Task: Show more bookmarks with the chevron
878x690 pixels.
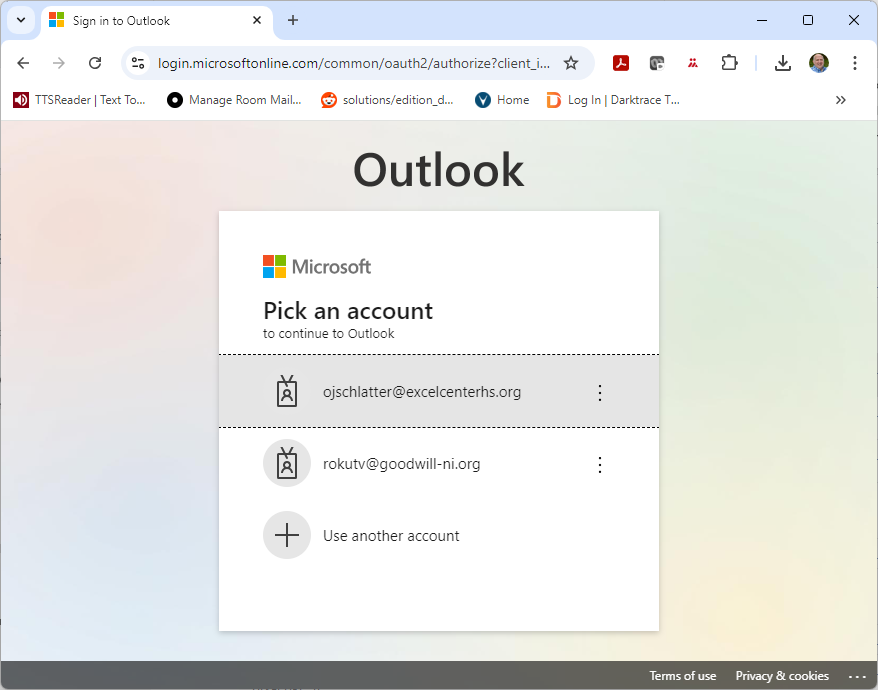Action: 840,100
